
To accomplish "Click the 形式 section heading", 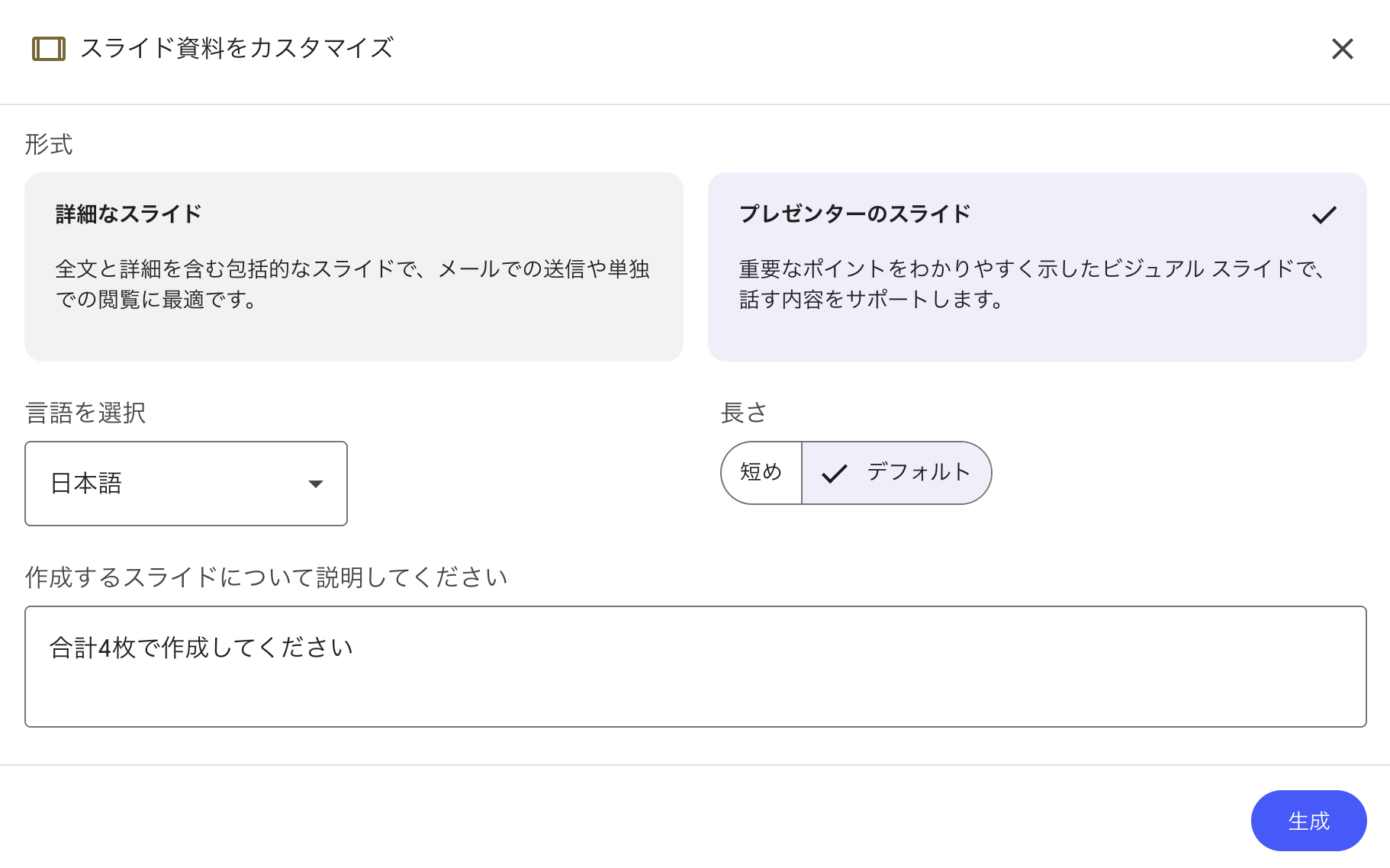I will (48, 144).
